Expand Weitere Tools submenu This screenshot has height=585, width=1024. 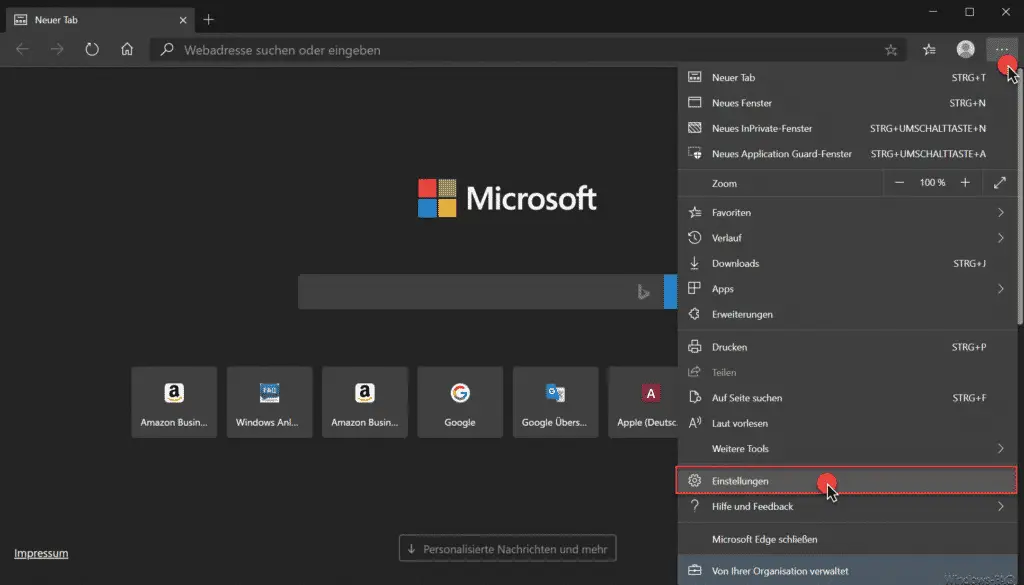tap(846, 449)
